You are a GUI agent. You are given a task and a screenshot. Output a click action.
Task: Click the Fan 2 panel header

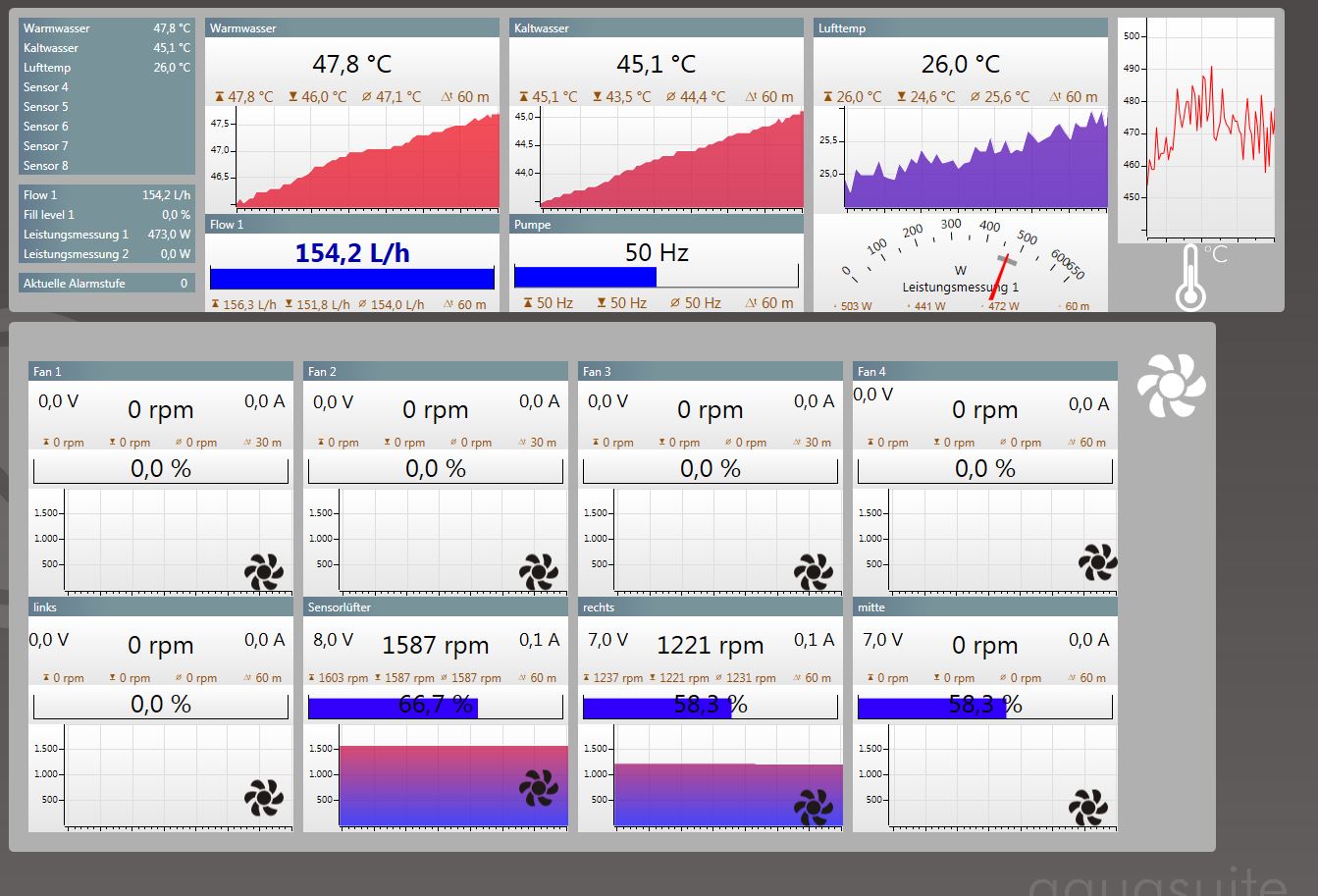point(436,371)
